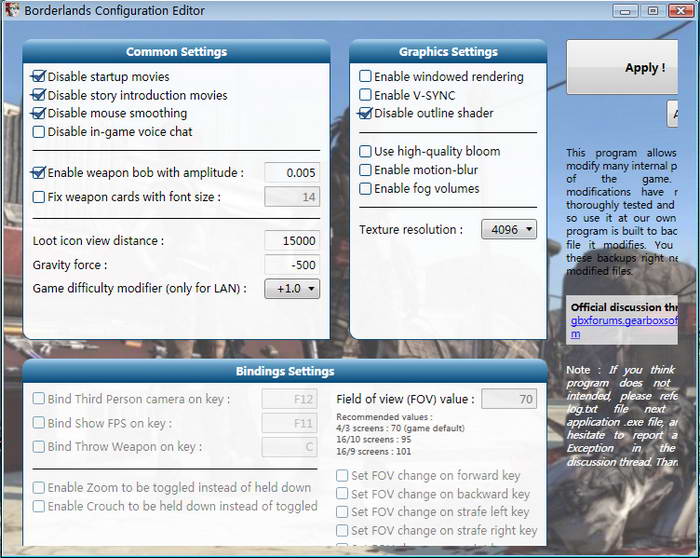Image resolution: width=700 pixels, height=558 pixels.
Task: Click the Graphics Settings panel header
Action: click(x=448, y=51)
